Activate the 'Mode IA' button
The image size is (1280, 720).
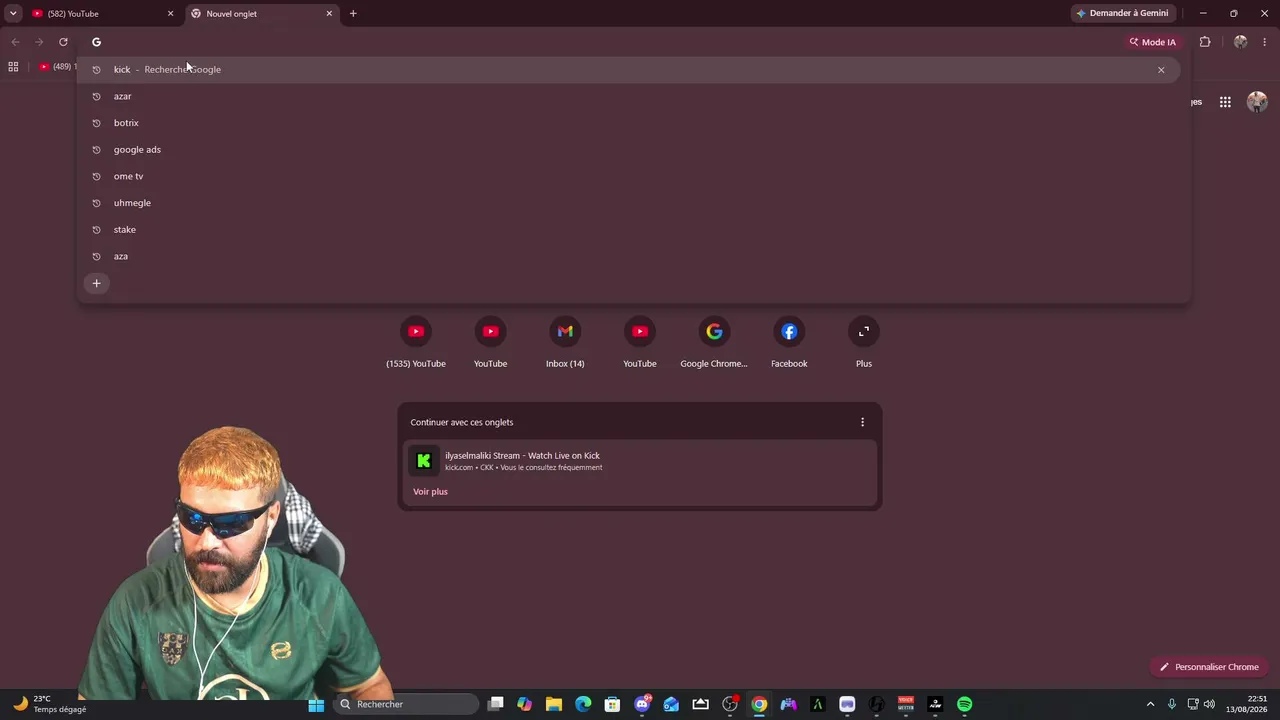coord(1153,42)
